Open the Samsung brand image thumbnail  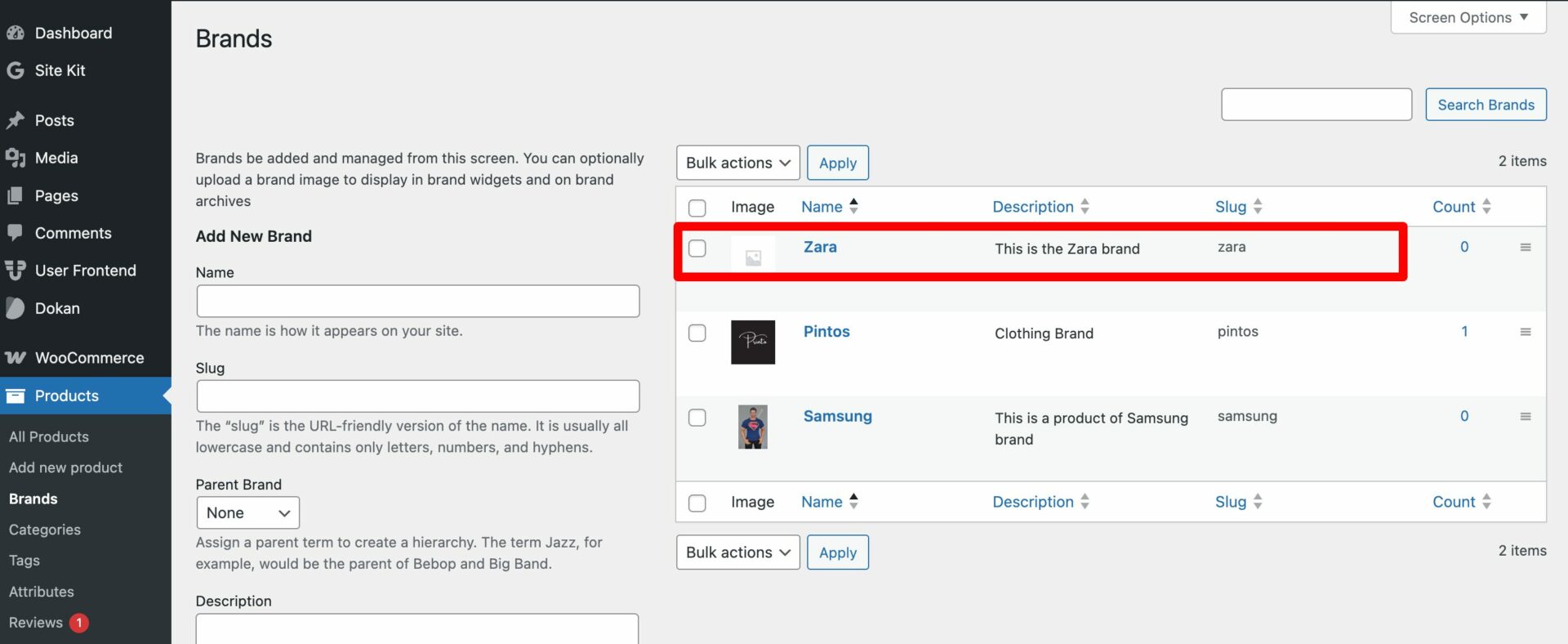coord(753,427)
